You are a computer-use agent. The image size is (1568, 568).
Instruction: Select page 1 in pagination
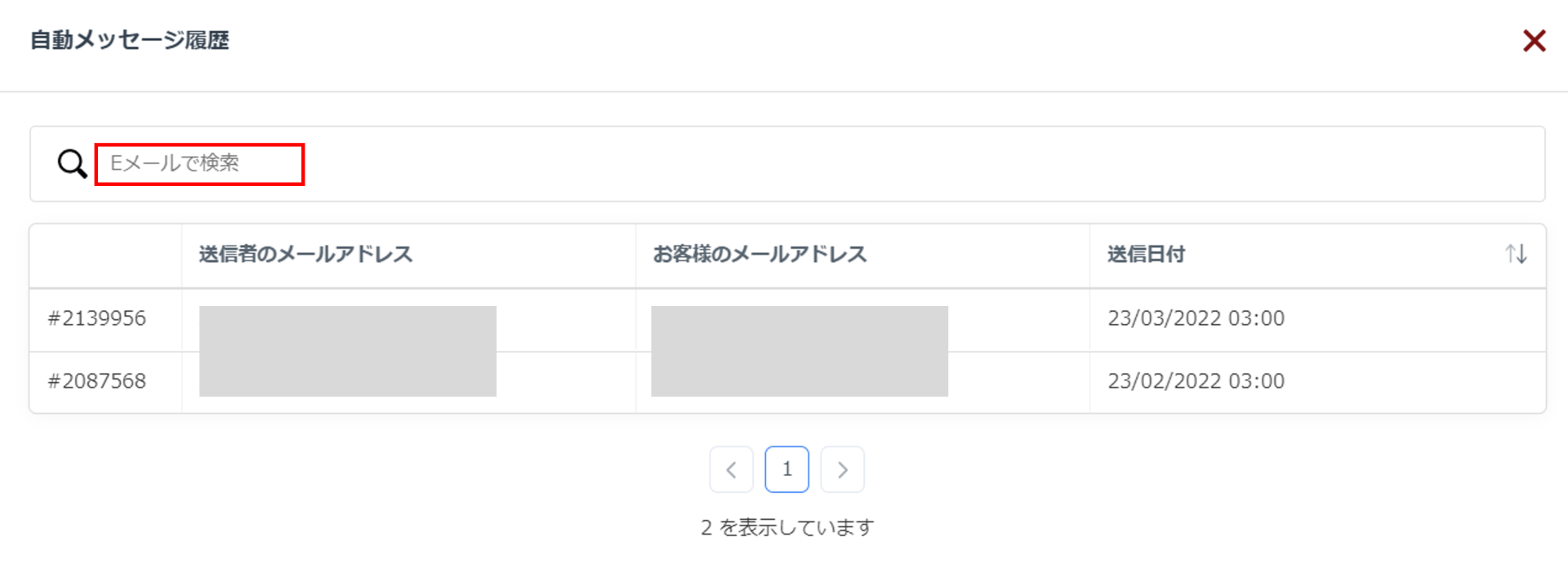[786, 469]
